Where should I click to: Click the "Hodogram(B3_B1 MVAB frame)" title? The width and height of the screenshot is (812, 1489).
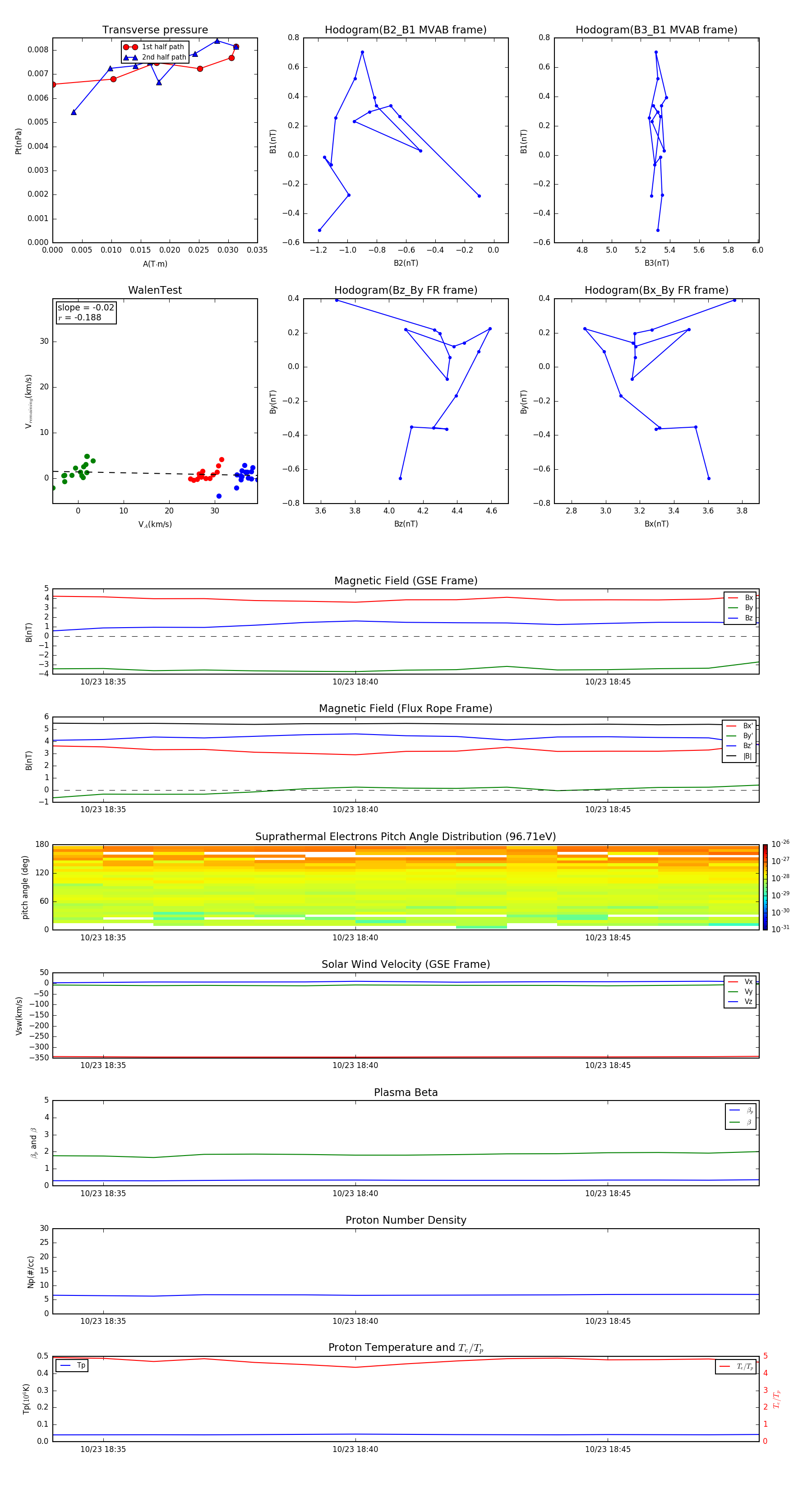point(656,30)
